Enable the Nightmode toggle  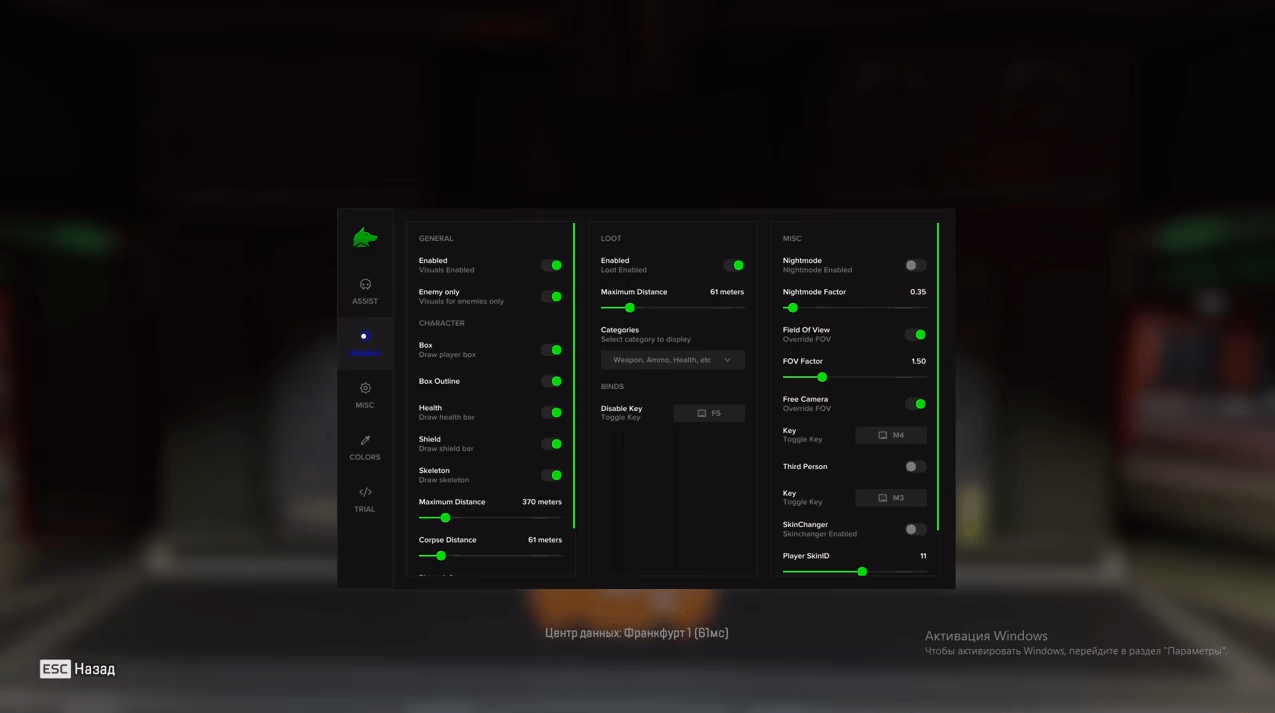click(915, 265)
